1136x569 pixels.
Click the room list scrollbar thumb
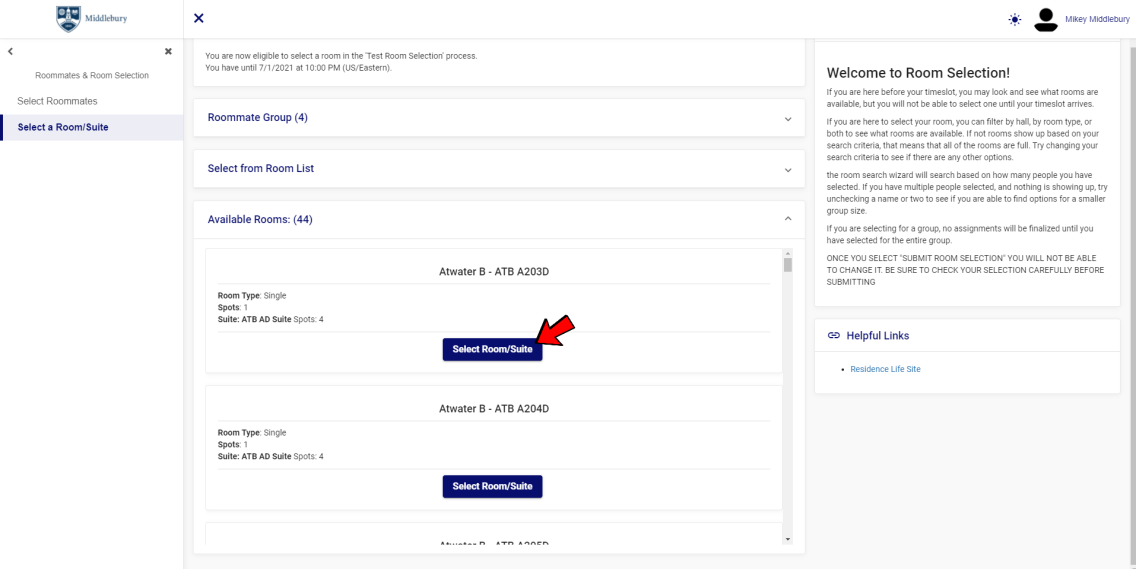pos(788,265)
